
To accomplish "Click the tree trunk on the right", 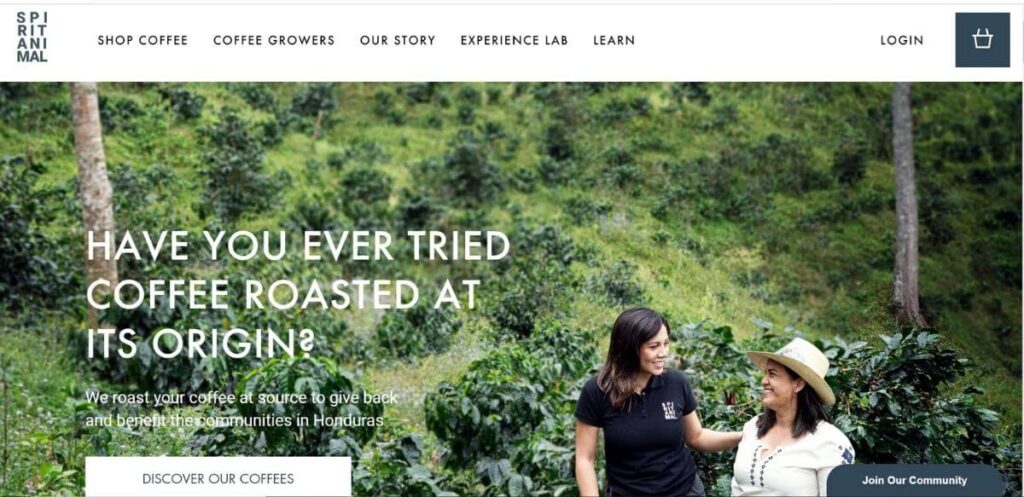I will 906,202.
